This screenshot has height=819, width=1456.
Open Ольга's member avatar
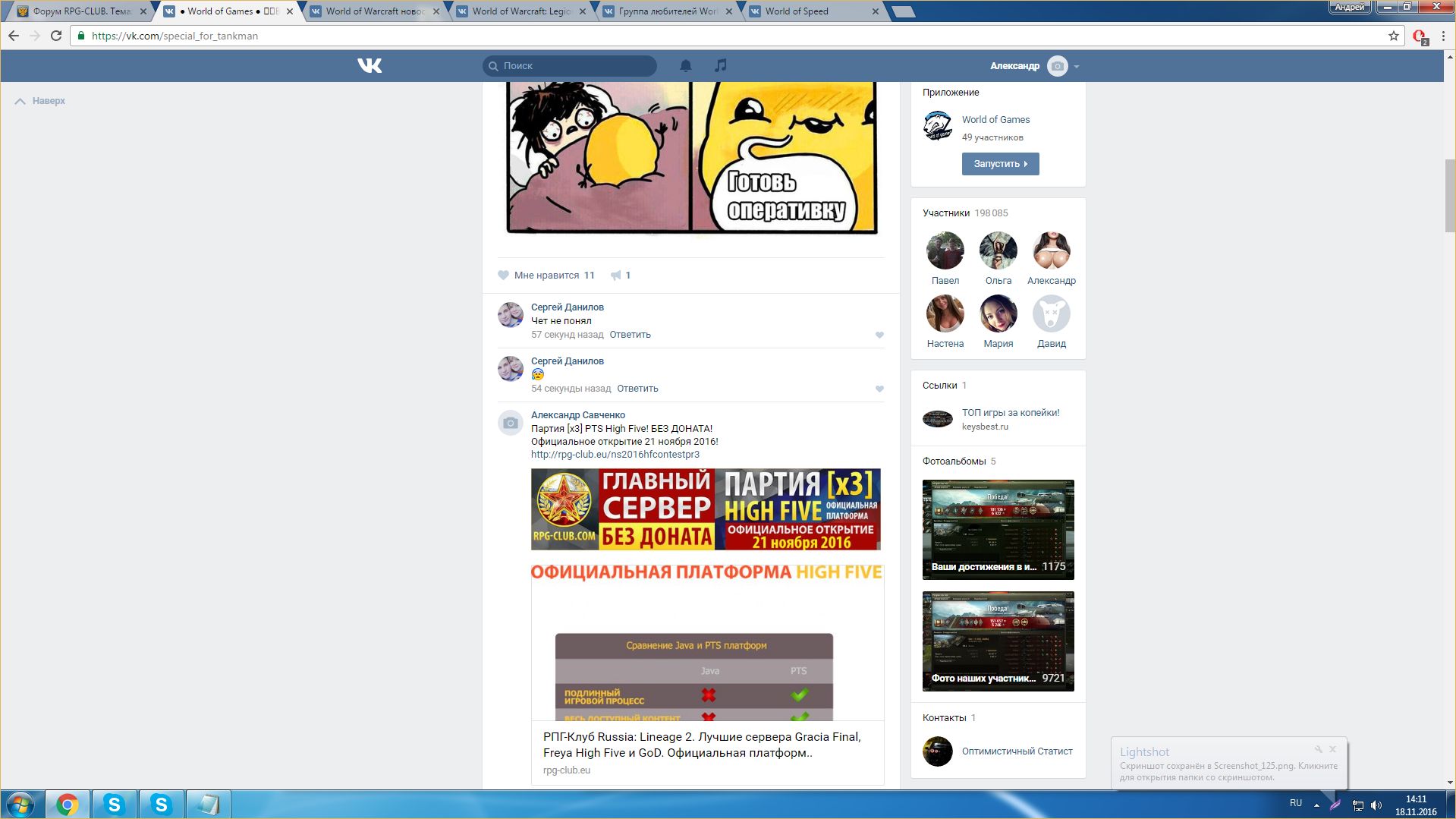click(x=998, y=250)
